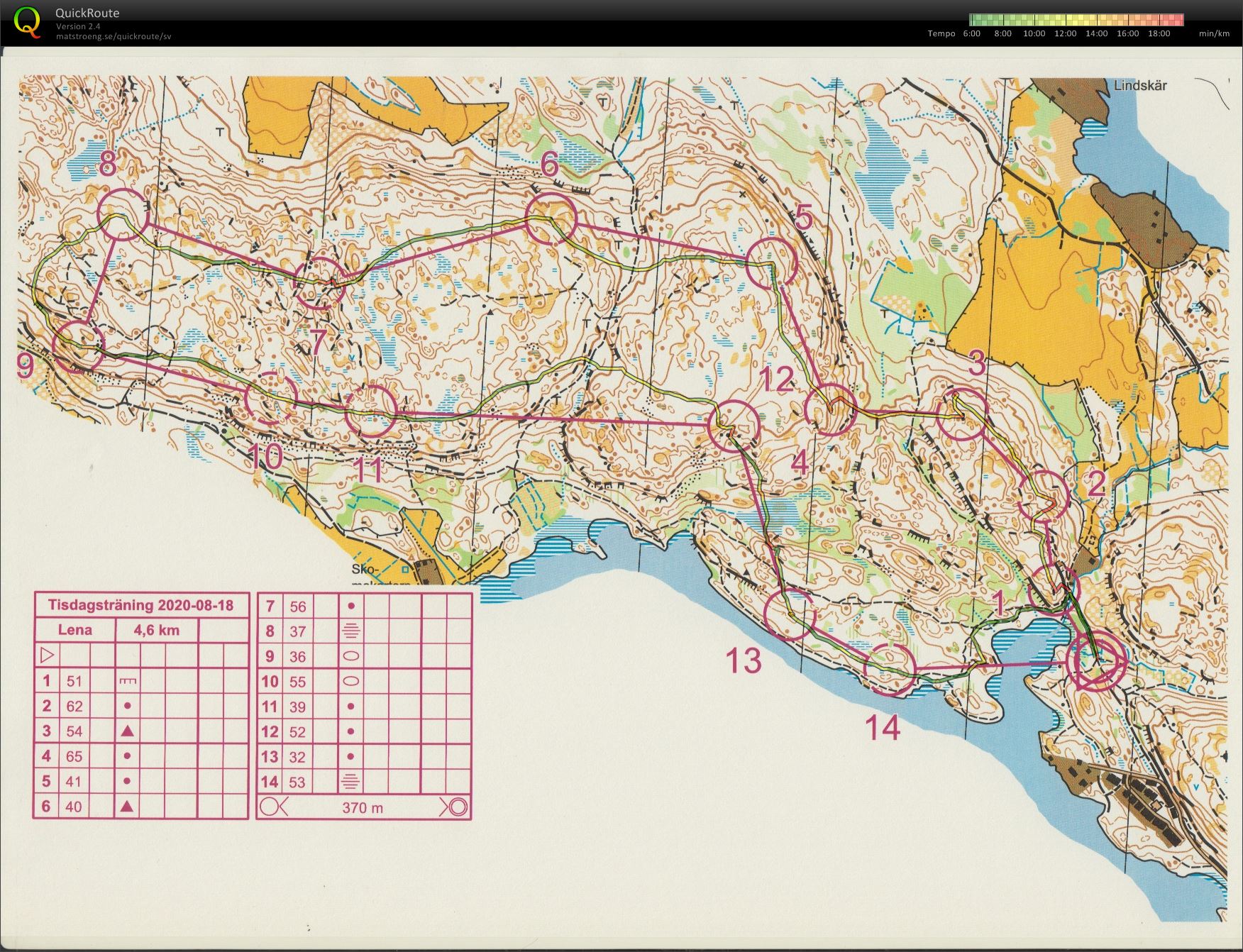Click the Tisdagsträning 2020-08-18 table header

pyautogui.click(x=140, y=605)
